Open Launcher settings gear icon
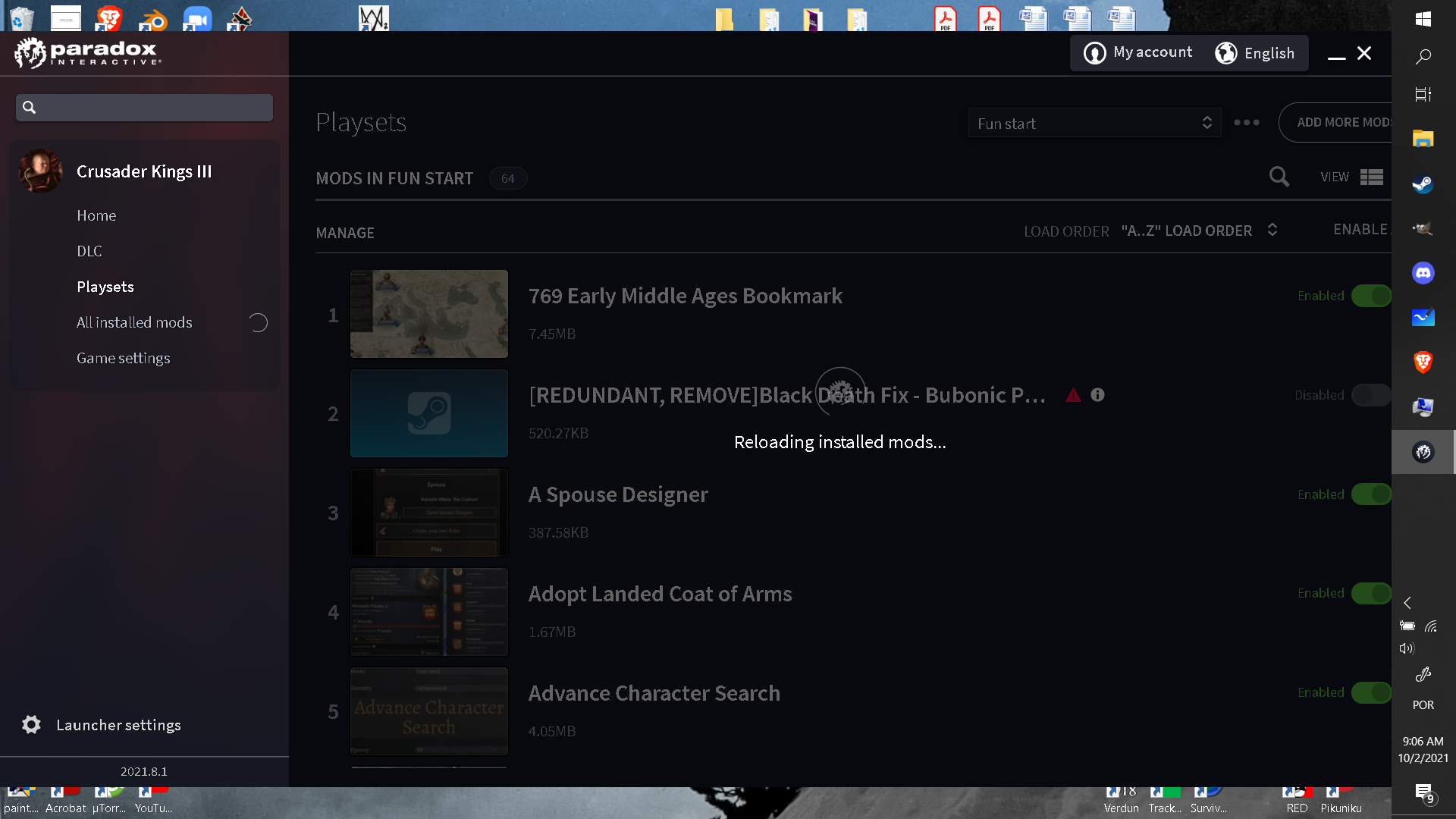Viewport: 1456px width, 819px height. point(31,724)
